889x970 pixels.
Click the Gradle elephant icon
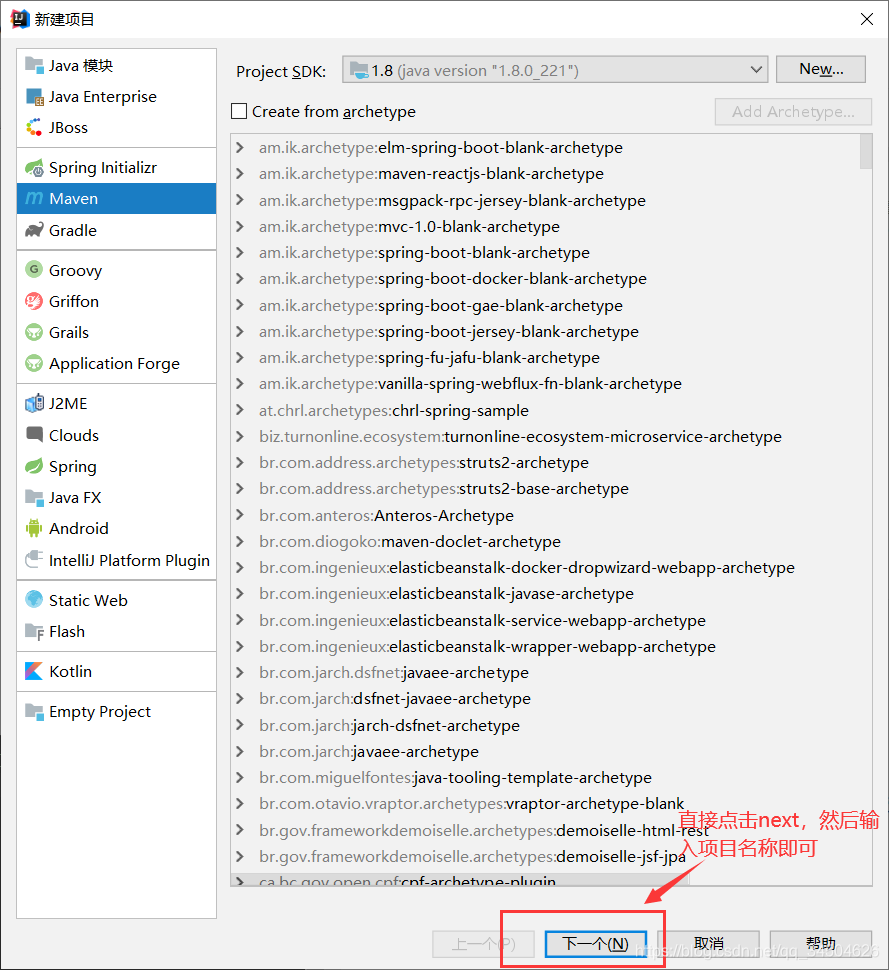[x=34, y=230]
